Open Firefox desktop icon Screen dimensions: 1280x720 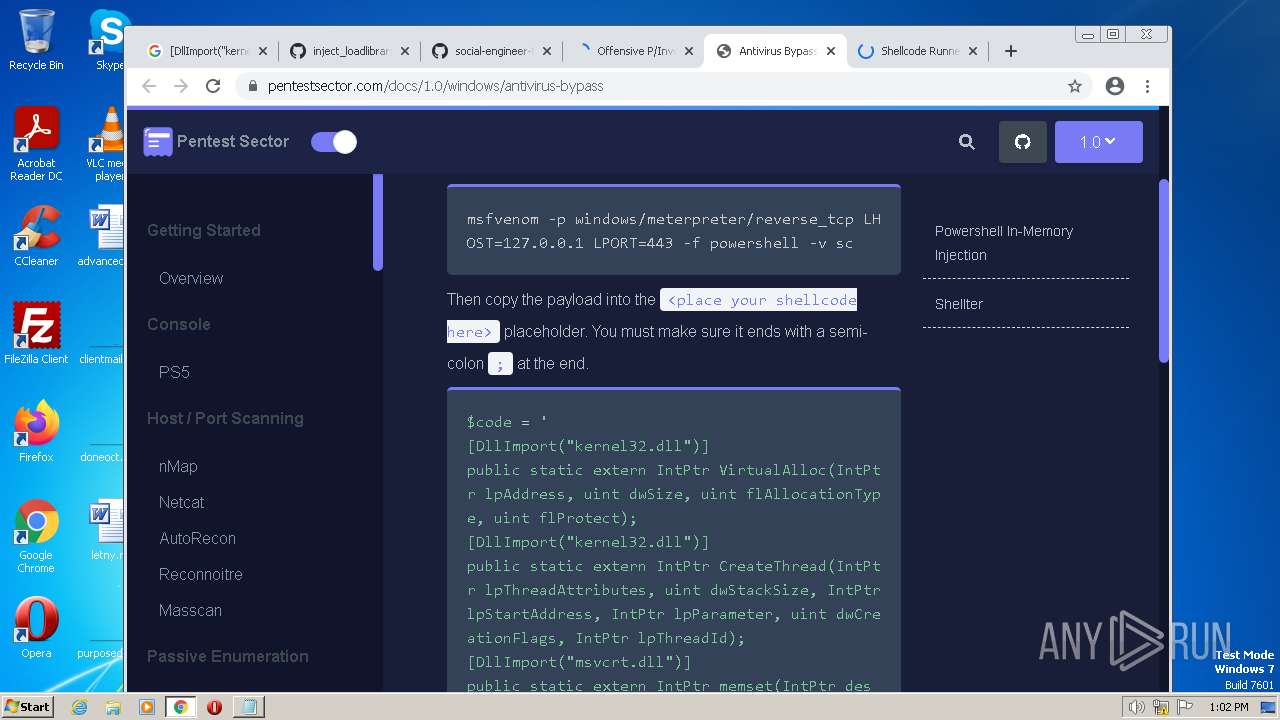click(36, 432)
